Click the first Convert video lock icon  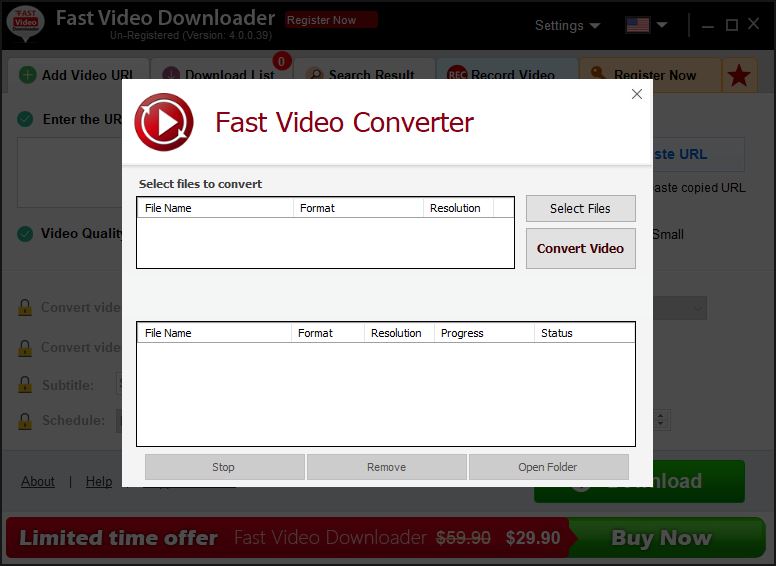25,307
